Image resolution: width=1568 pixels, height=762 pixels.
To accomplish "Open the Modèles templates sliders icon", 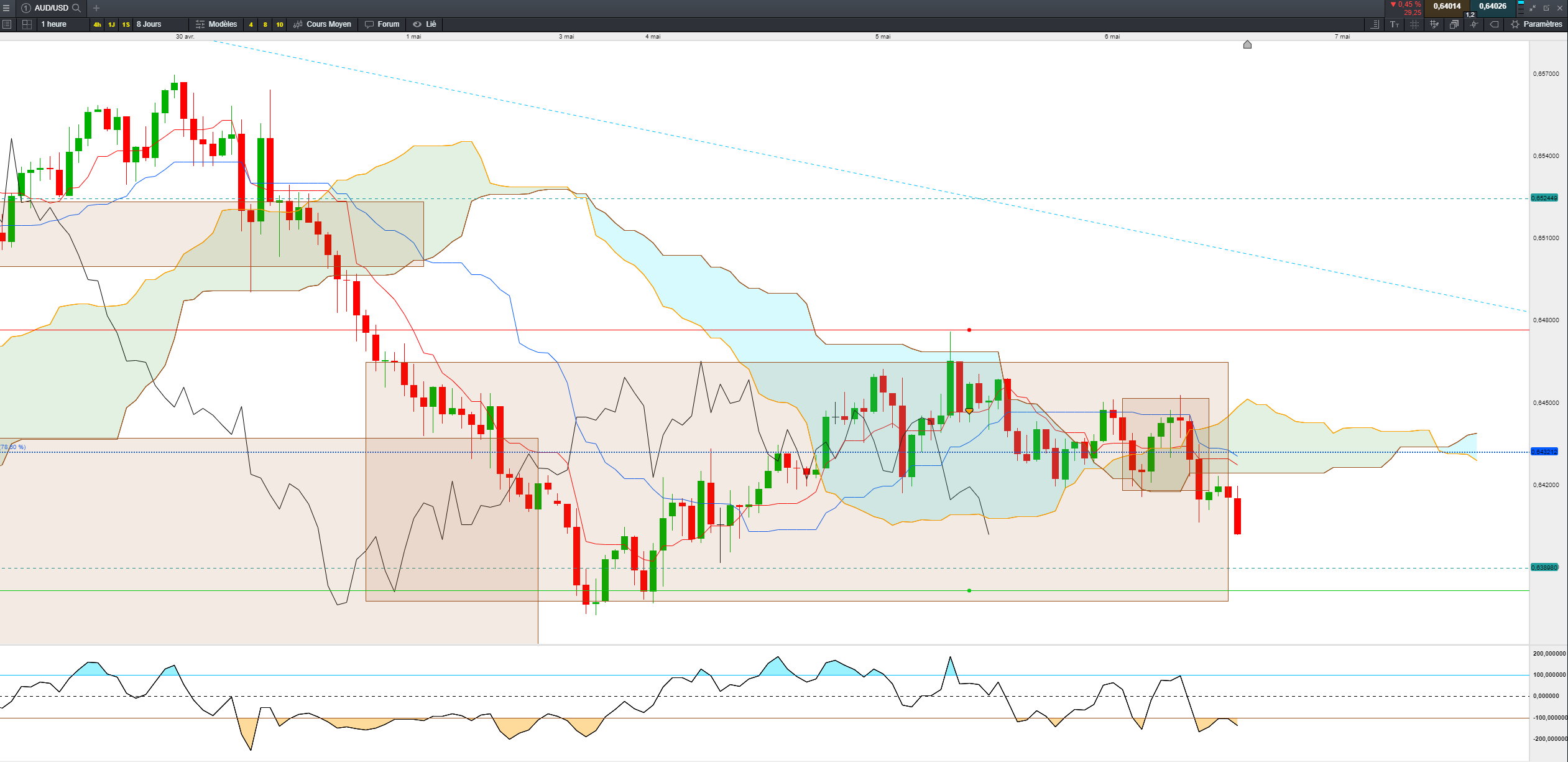I will tap(200, 24).
